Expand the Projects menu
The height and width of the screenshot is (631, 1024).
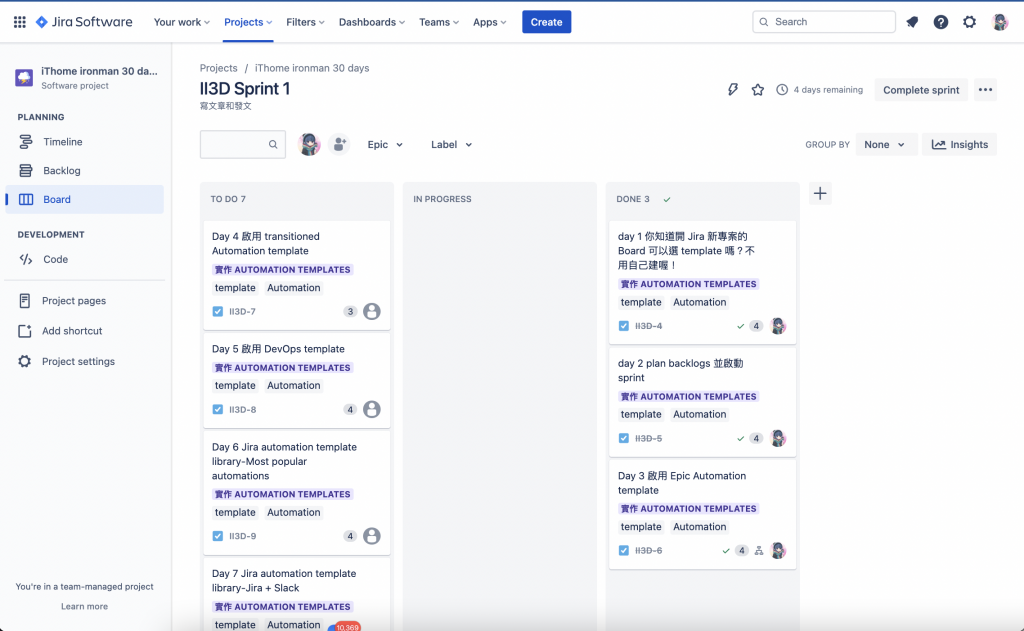248,22
